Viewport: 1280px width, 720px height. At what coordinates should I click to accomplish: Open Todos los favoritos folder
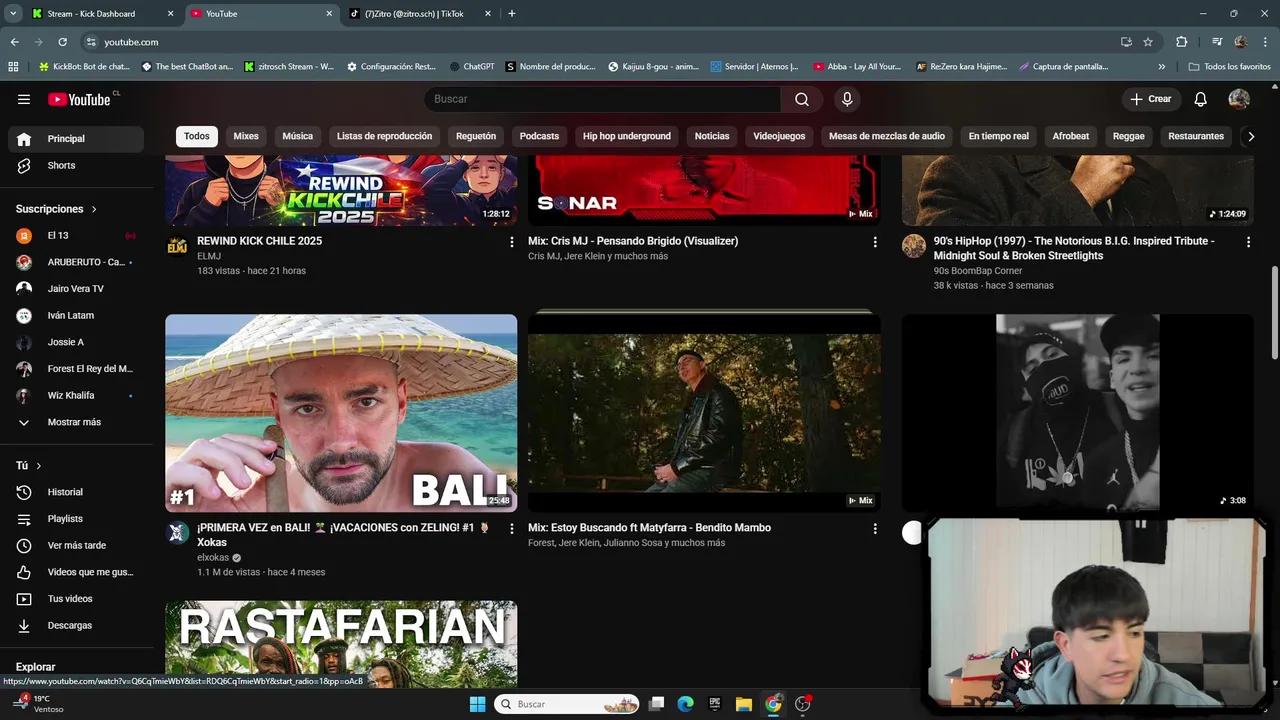[1230, 67]
